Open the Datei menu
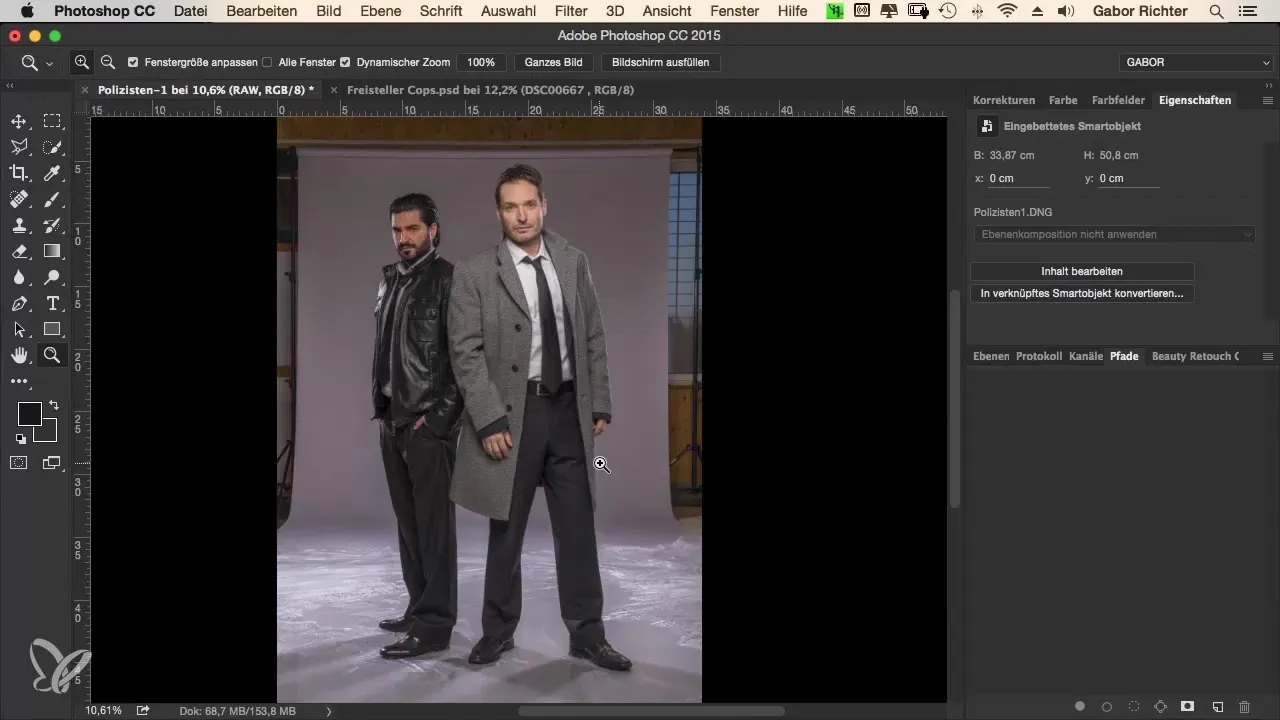 point(190,11)
